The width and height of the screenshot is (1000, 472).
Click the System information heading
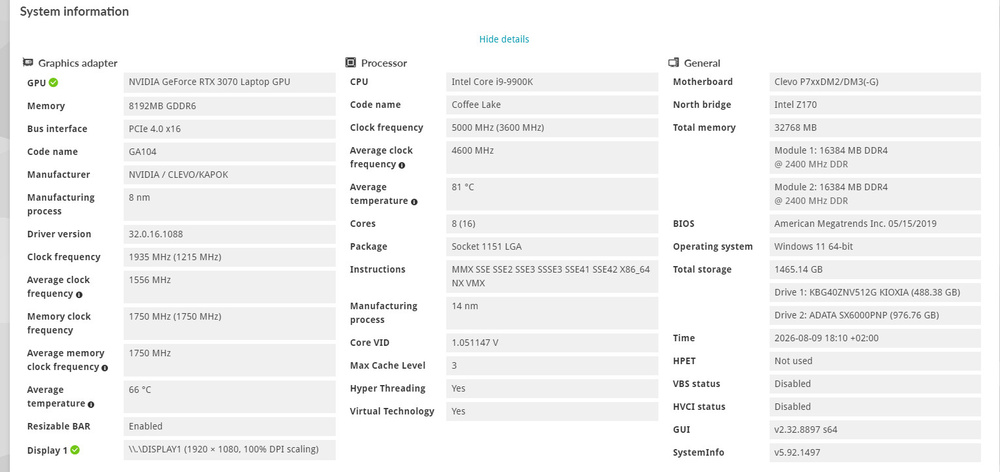point(74,11)
